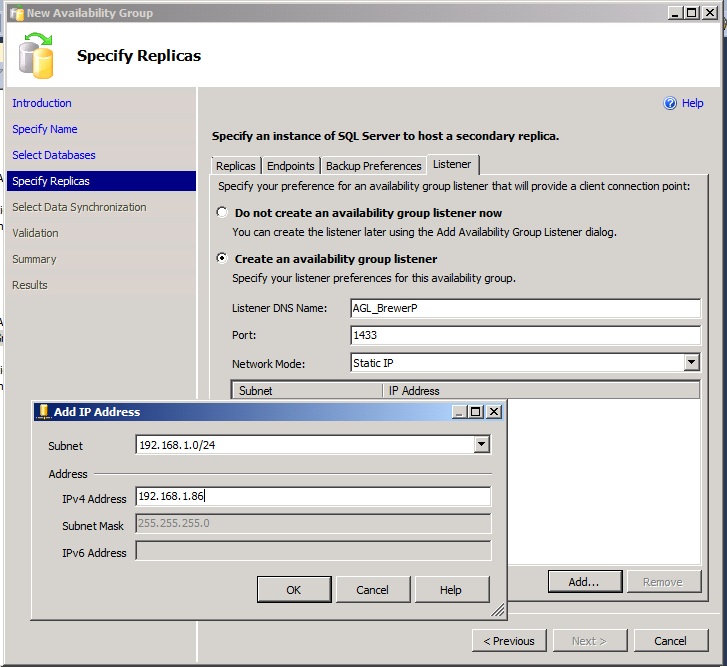Click the New Availability Group window icon
Screen dimensions: 727x667
click(x=16, y=13)
